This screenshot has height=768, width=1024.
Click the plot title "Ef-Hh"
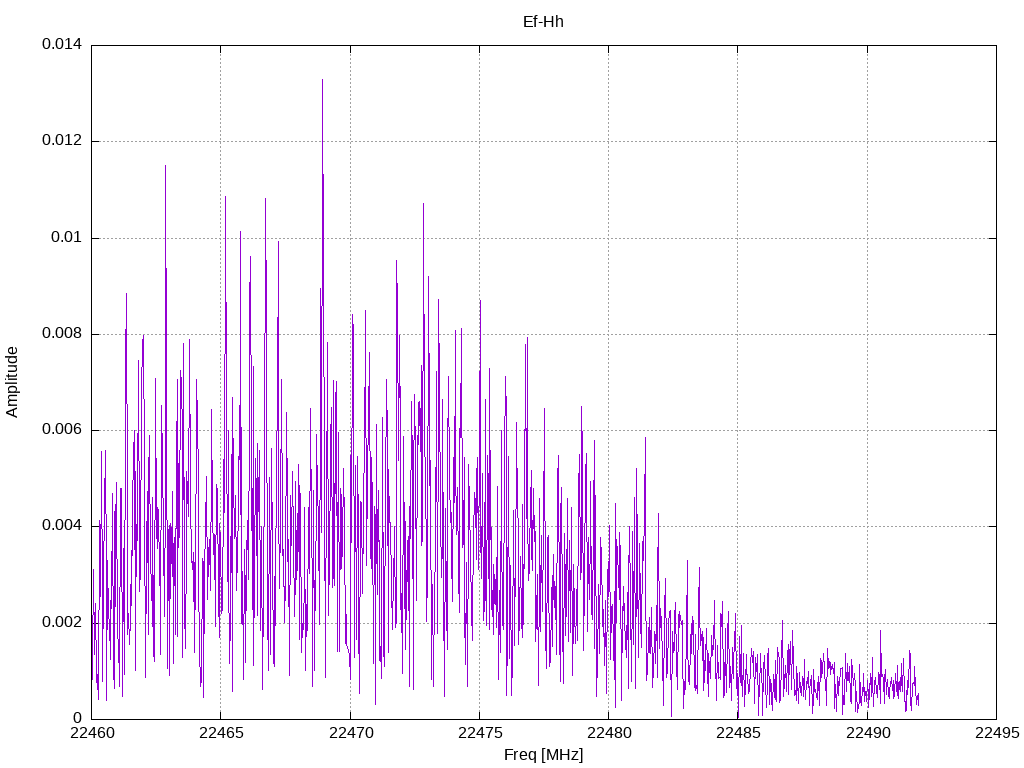click(x=543, y=22)
